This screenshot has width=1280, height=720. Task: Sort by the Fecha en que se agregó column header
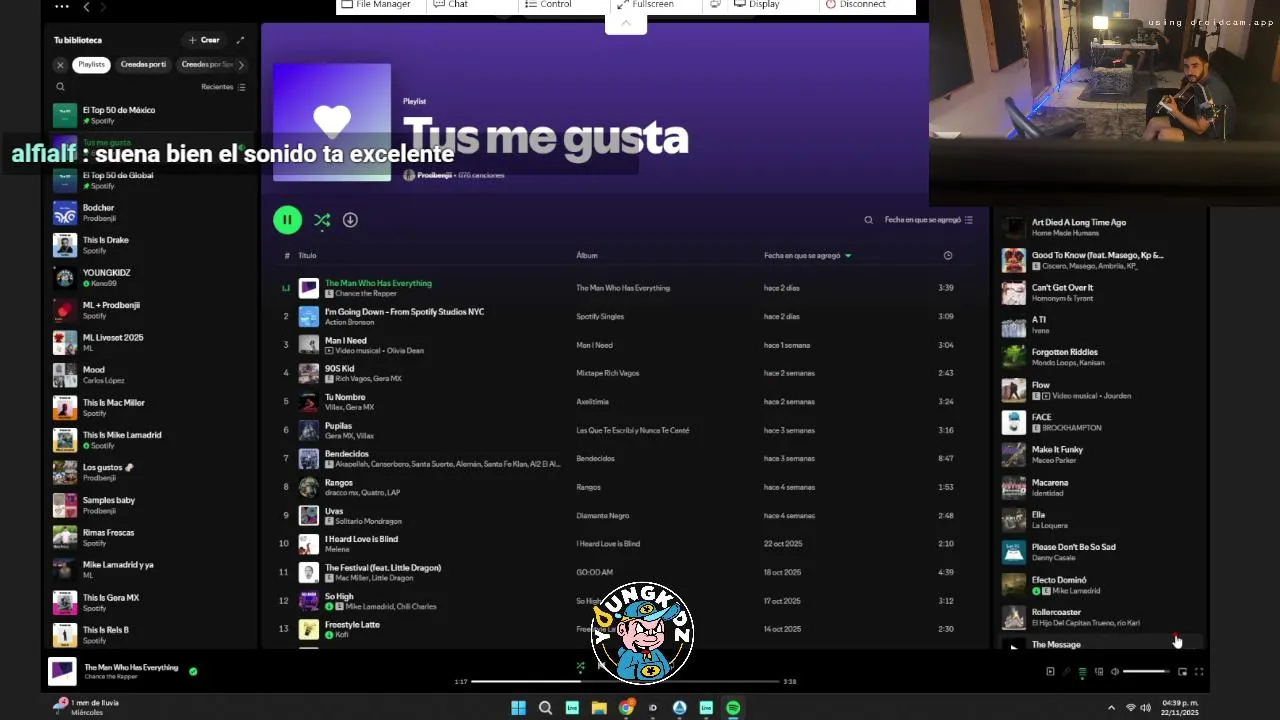(x=807, y=255)
